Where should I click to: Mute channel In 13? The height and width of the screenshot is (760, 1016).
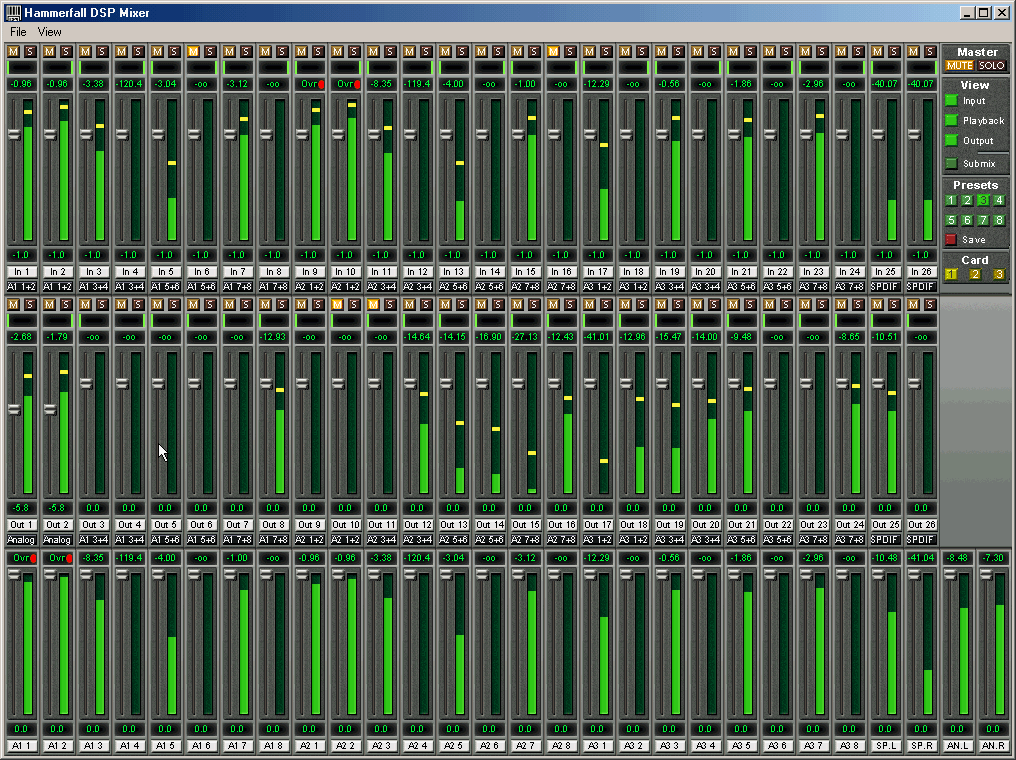[x=445, y=51]
